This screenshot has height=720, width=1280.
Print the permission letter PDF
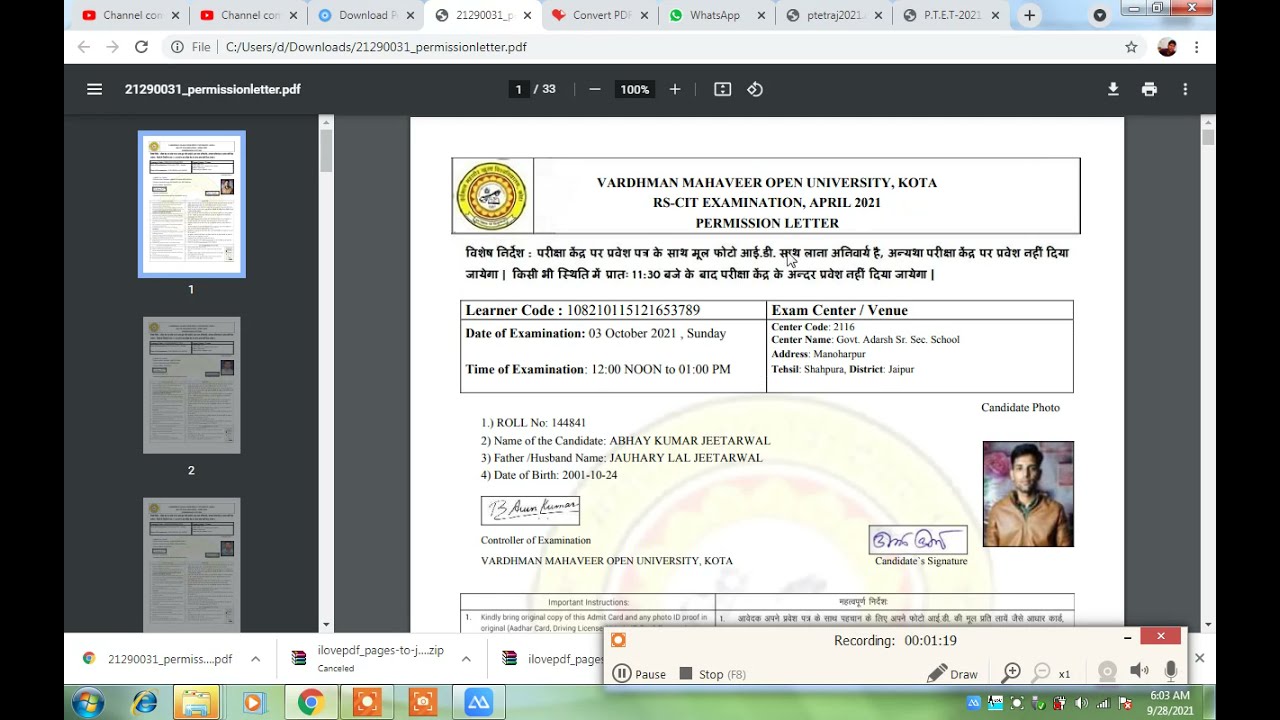[1149, 89]
